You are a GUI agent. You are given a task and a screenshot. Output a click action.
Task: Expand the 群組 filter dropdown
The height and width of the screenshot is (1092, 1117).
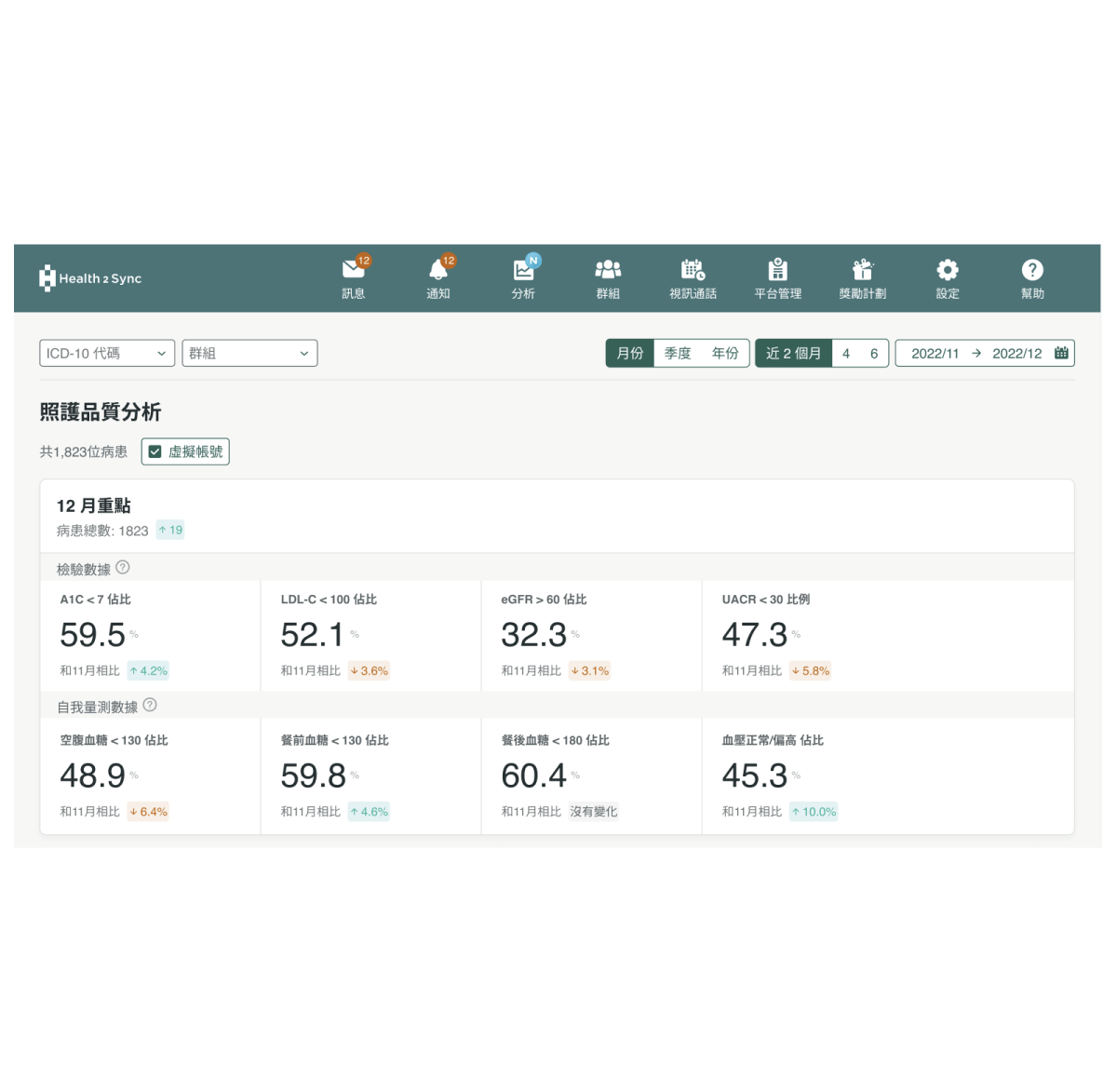[249, 353]
